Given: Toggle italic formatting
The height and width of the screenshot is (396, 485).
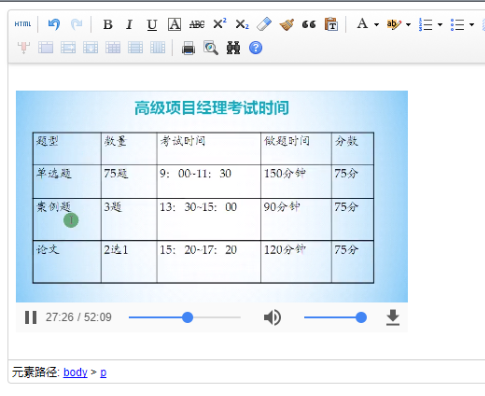Looking at the screenshot, I should pyautogui.click(x=129, y=24).
